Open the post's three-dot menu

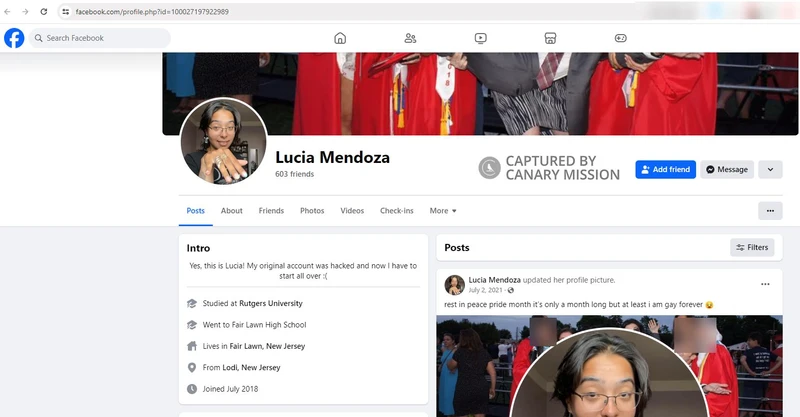pyautogui.click(x=765, y=284)
